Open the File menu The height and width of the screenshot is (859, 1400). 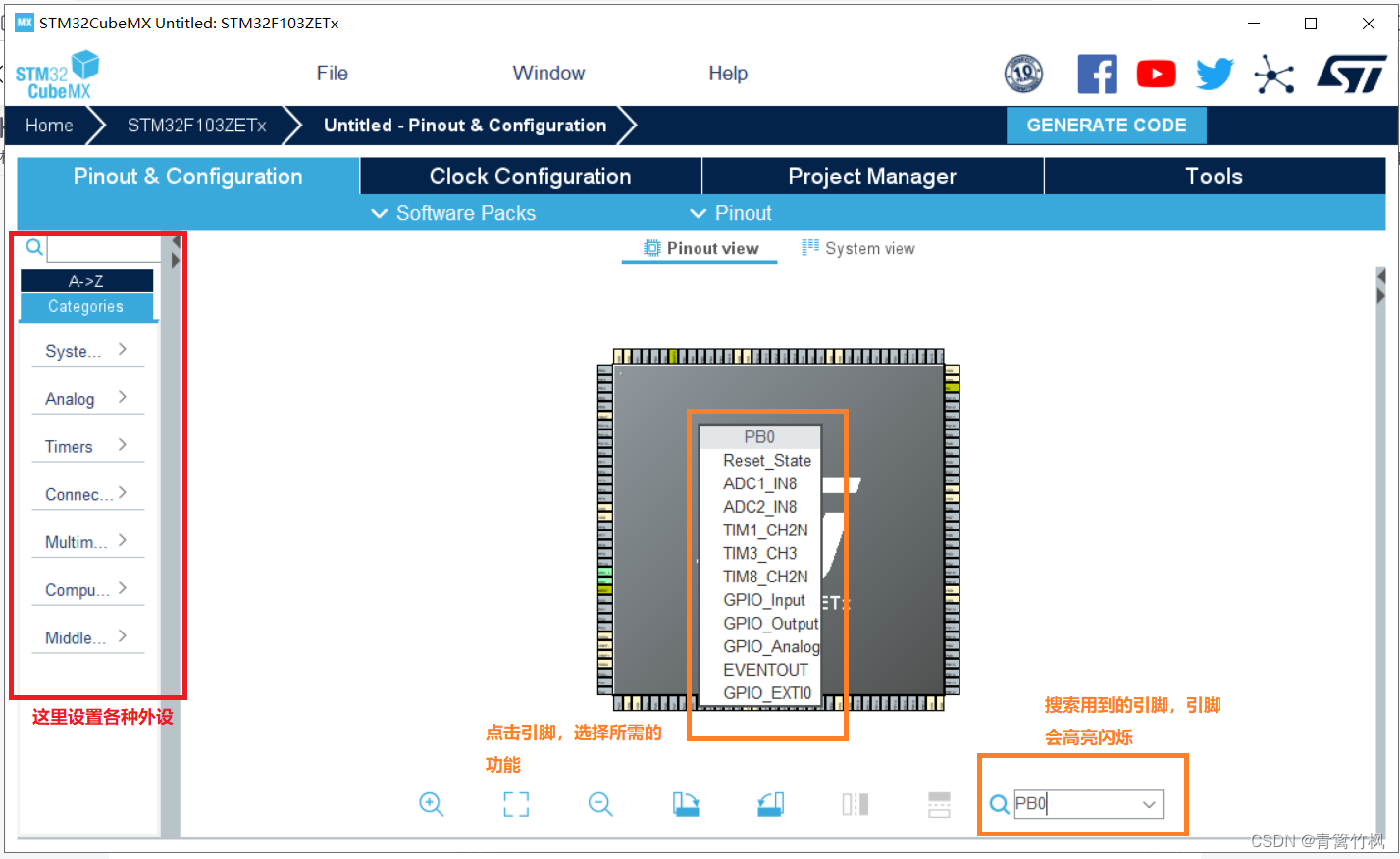point(333,74)
